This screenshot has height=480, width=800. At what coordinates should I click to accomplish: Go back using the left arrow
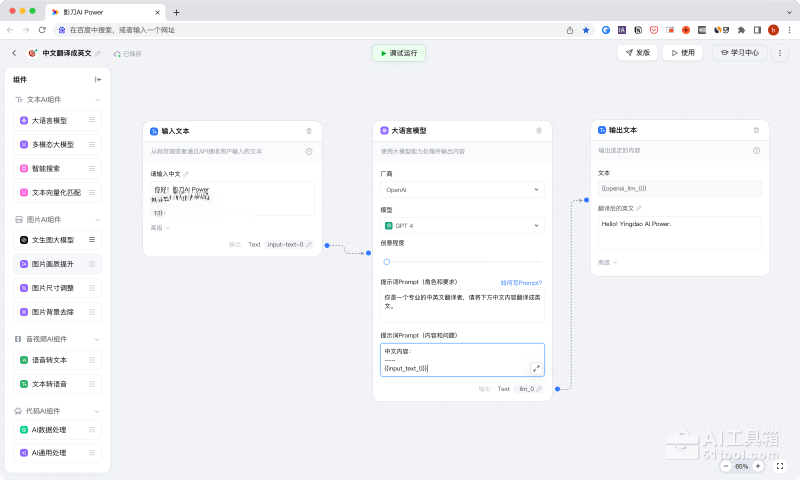click(x=14, y=53)
